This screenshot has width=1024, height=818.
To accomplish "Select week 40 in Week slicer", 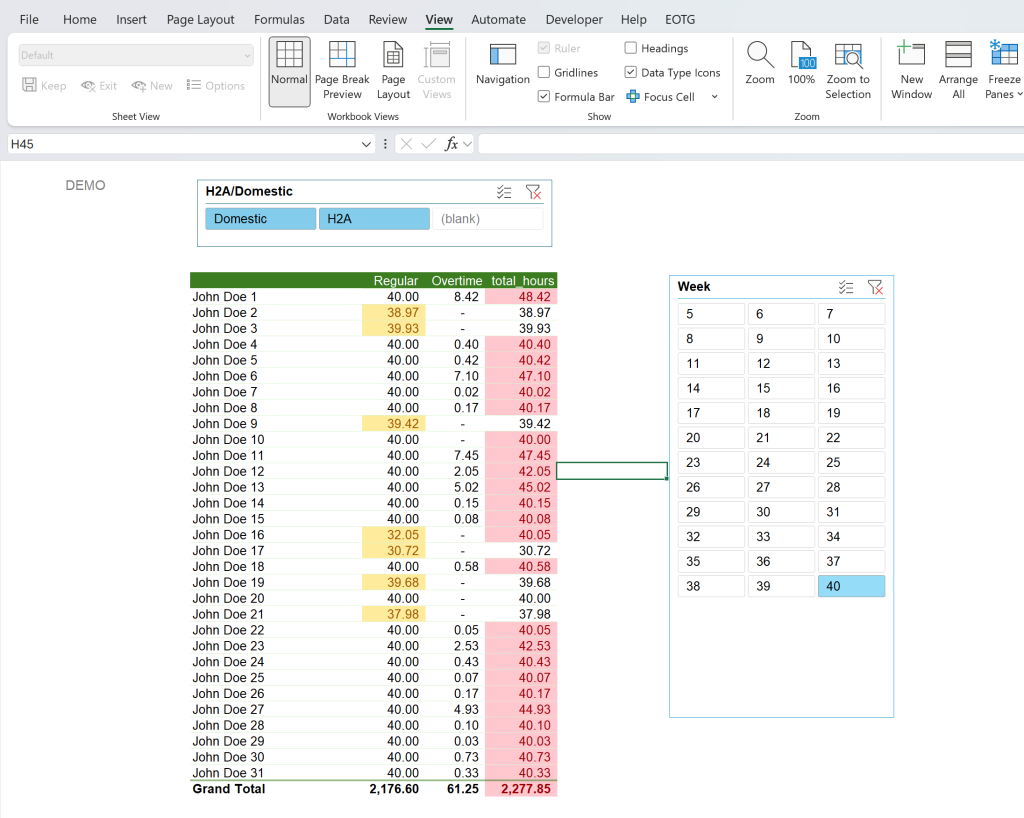I will [x=852, y=586].
